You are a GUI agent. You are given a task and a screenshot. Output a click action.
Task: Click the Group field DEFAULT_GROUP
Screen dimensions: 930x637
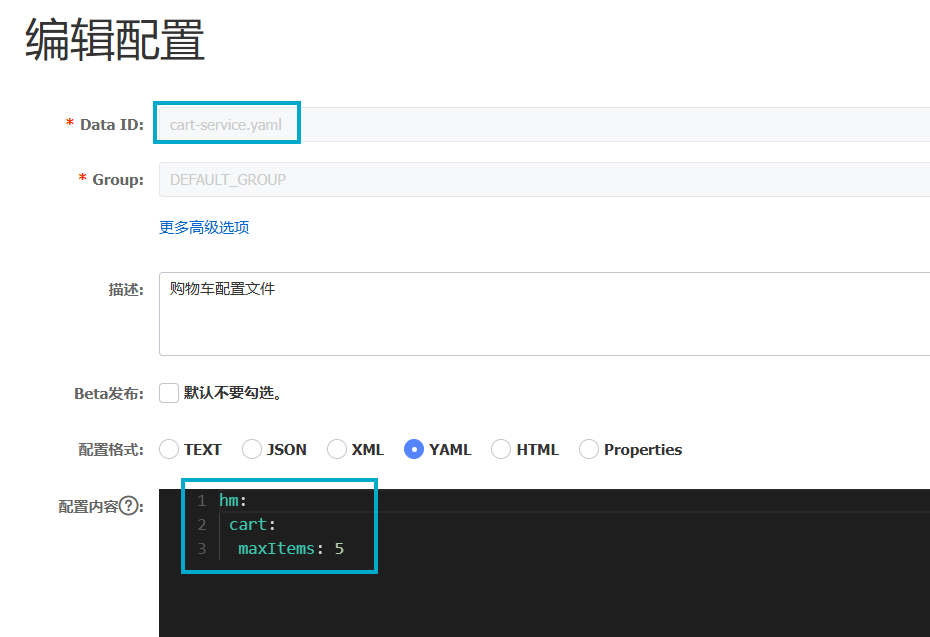(544, 179)
